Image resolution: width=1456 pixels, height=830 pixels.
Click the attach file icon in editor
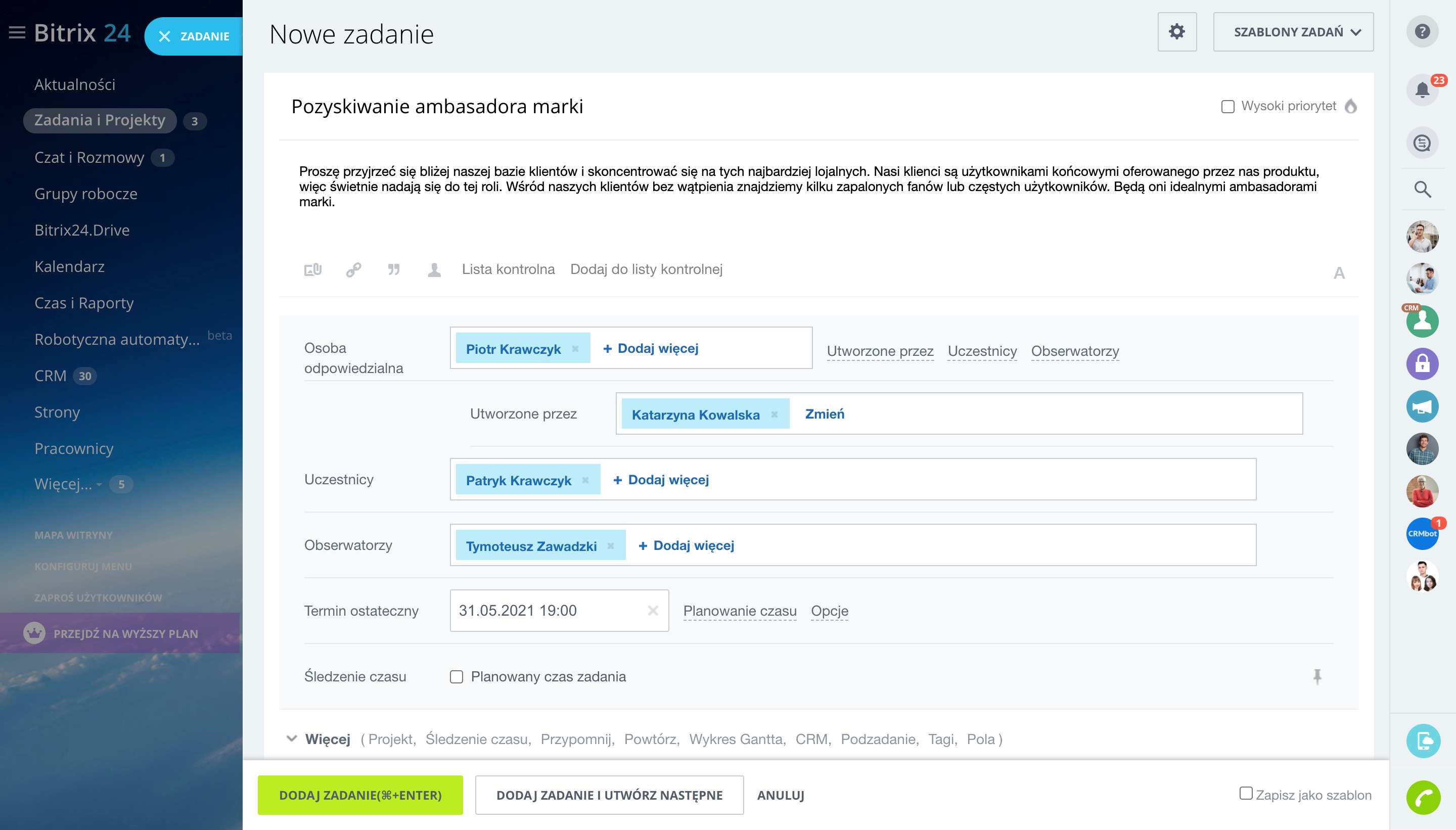312,269
